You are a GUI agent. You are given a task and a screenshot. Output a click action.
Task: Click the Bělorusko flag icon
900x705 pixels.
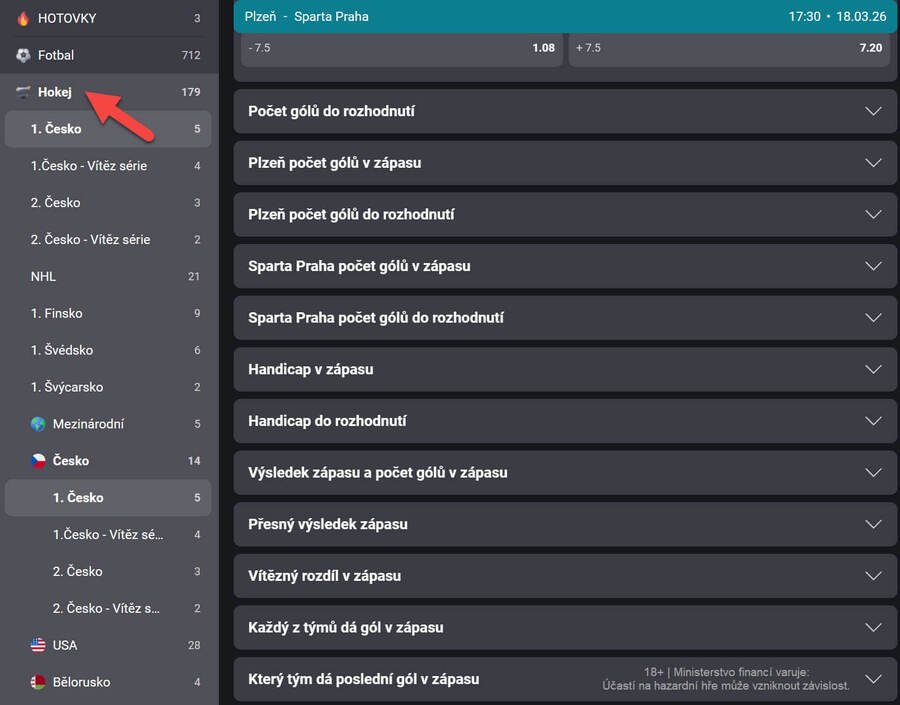38,682
